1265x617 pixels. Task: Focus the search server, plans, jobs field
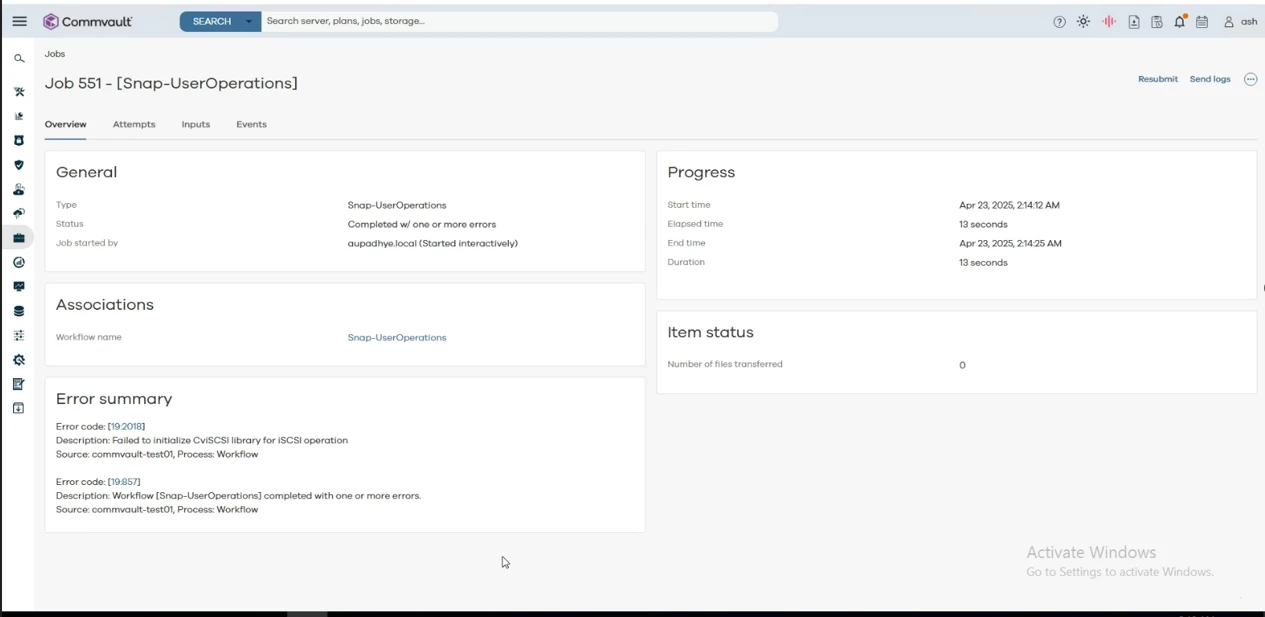point(519,21)
